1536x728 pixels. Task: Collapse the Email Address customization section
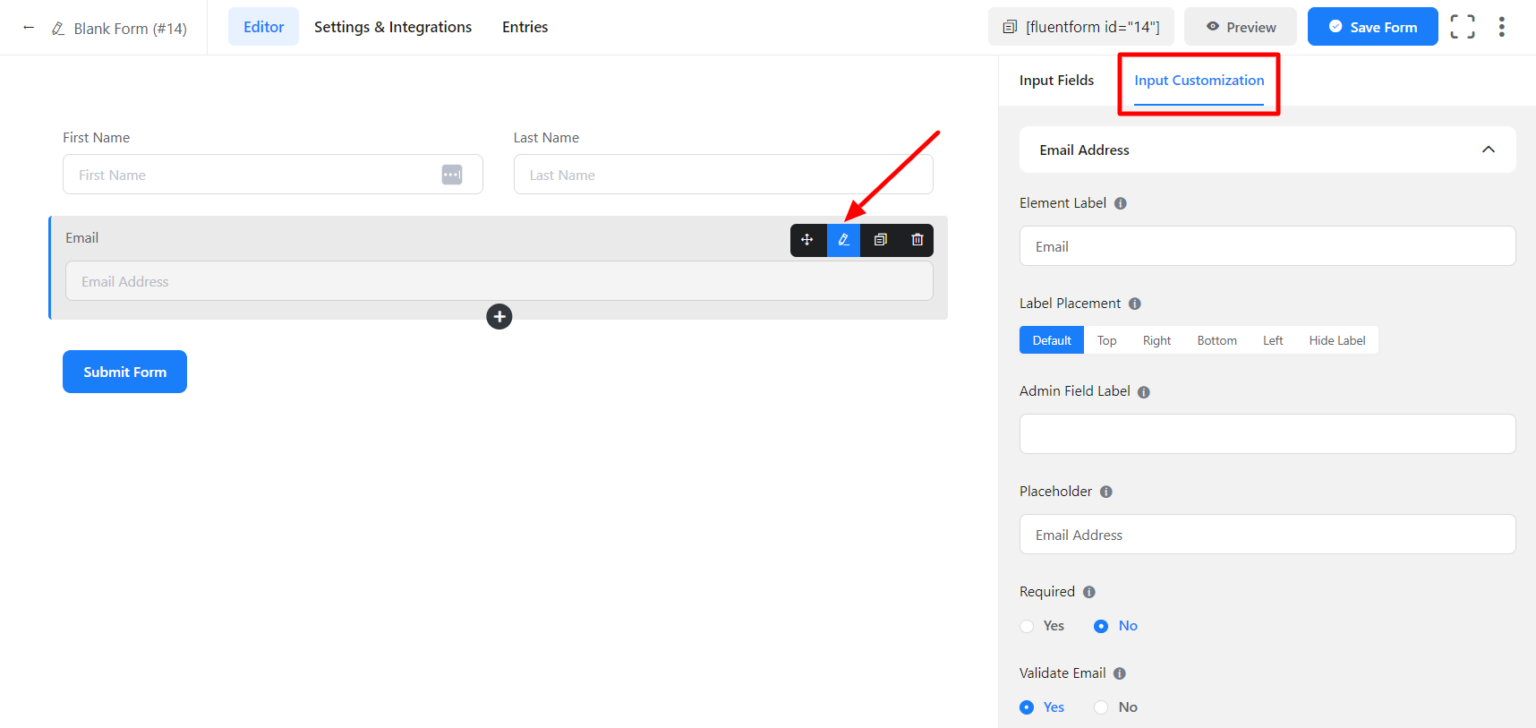pyautogui.click(x=1488, y=148)
